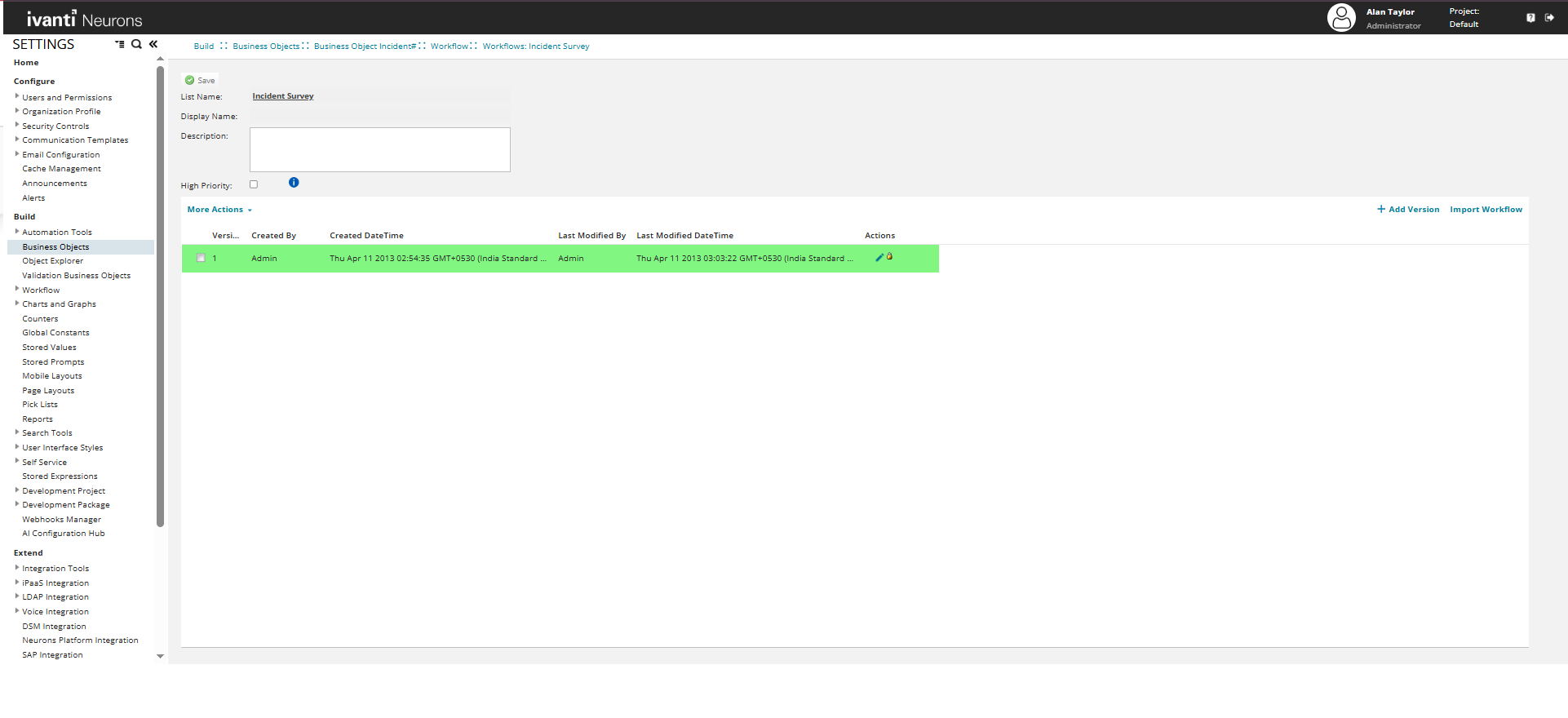Click the Import Workflow link
1568x718 pixels.
(x=1486, y=210)
